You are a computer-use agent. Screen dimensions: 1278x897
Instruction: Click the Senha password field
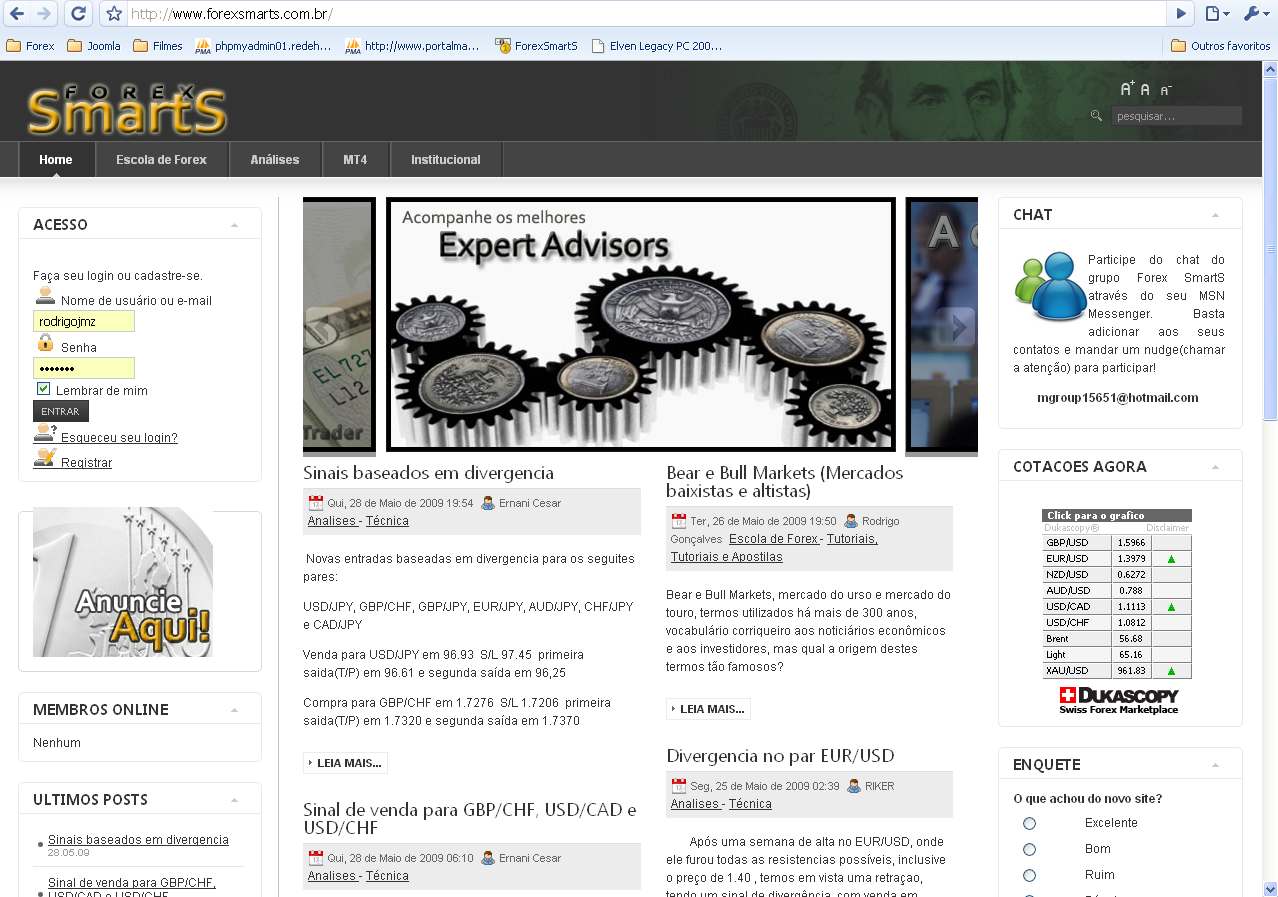(83, 368)
